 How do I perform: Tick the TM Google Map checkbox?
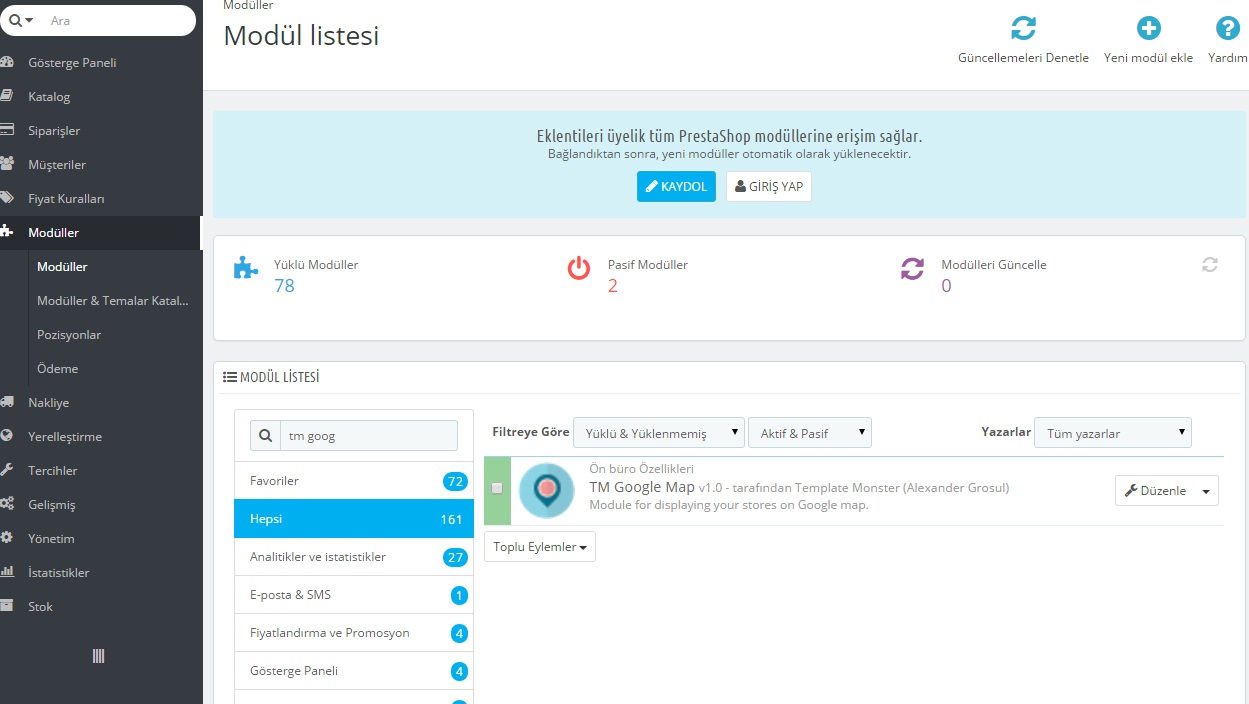(x=497, y=488)
